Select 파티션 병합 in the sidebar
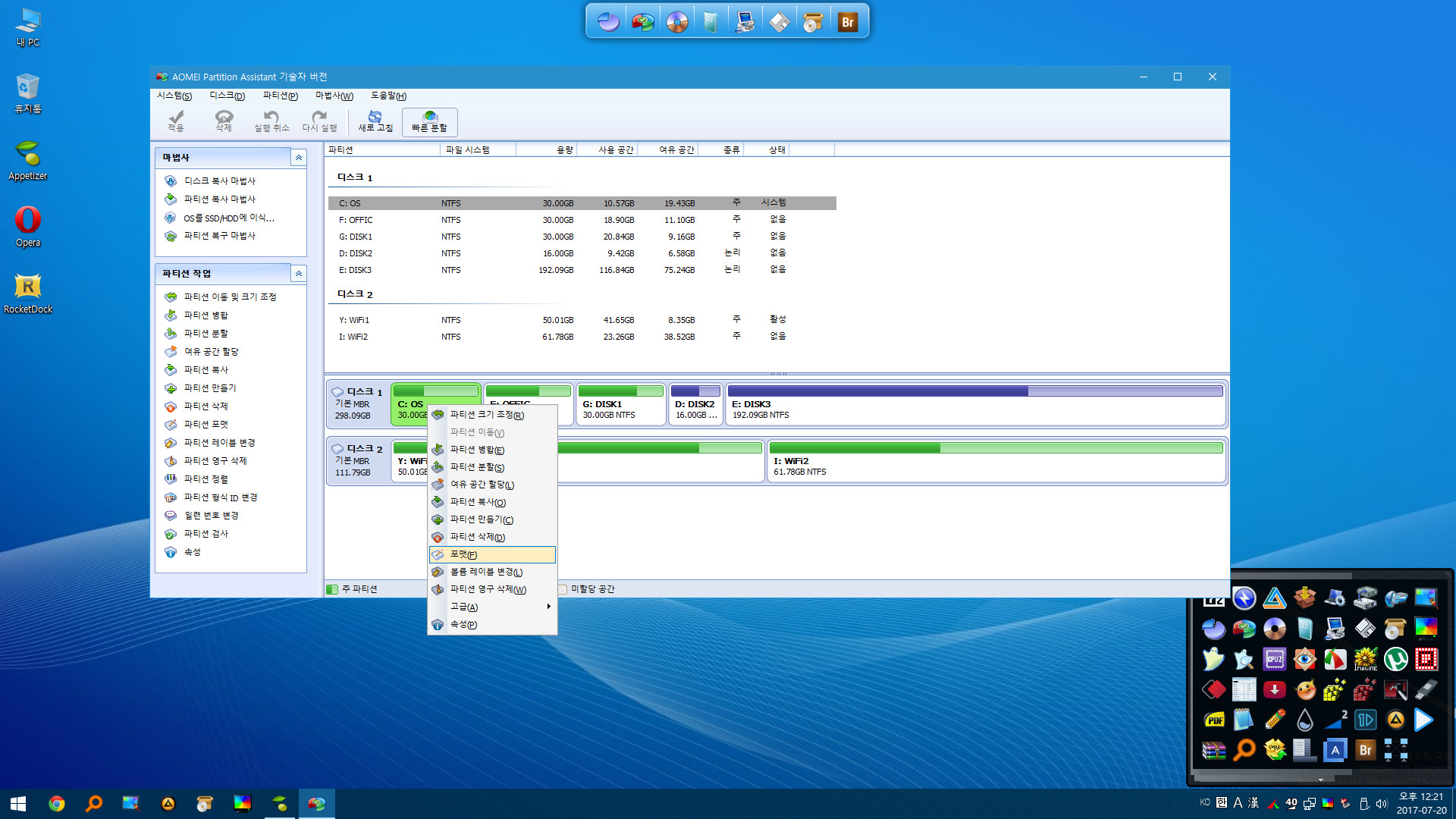This screenshot has width=1456, height=819. [206, 315]
